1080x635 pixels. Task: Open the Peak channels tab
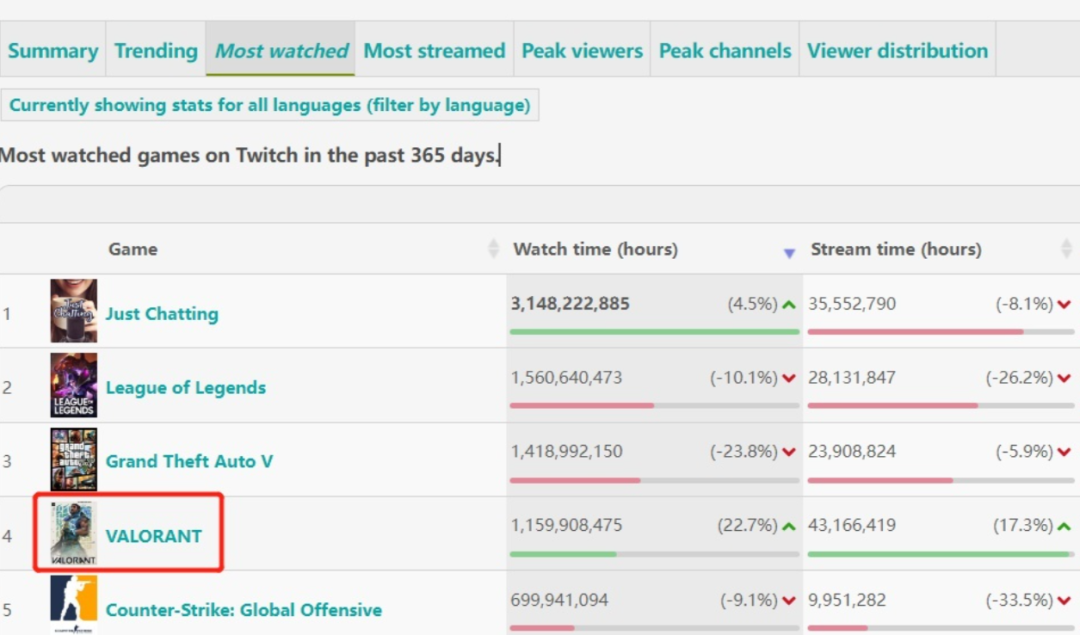click(725, 50)
